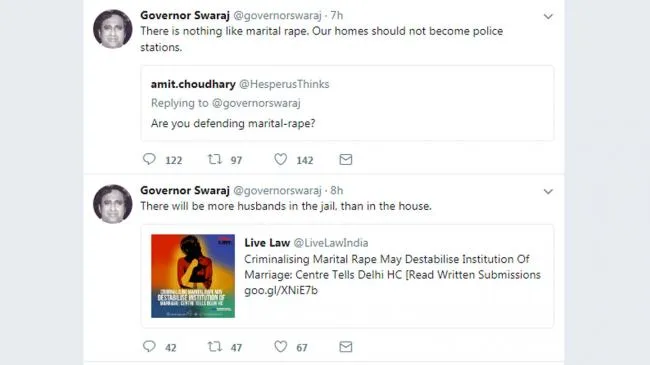Open the 7h timestamp of first tweet
Viewport: 650px width, 365px height.
(x=337, y=16)
